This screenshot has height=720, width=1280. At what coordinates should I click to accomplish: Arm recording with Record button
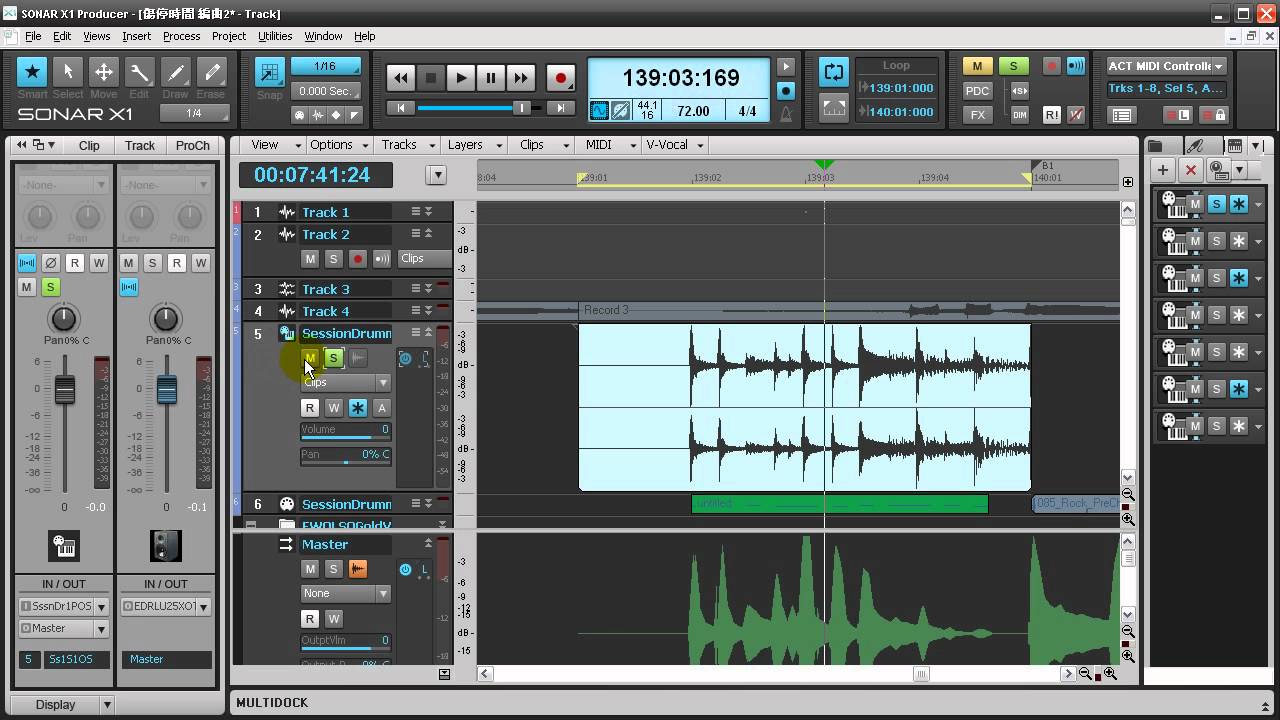(x=560, y=78)
